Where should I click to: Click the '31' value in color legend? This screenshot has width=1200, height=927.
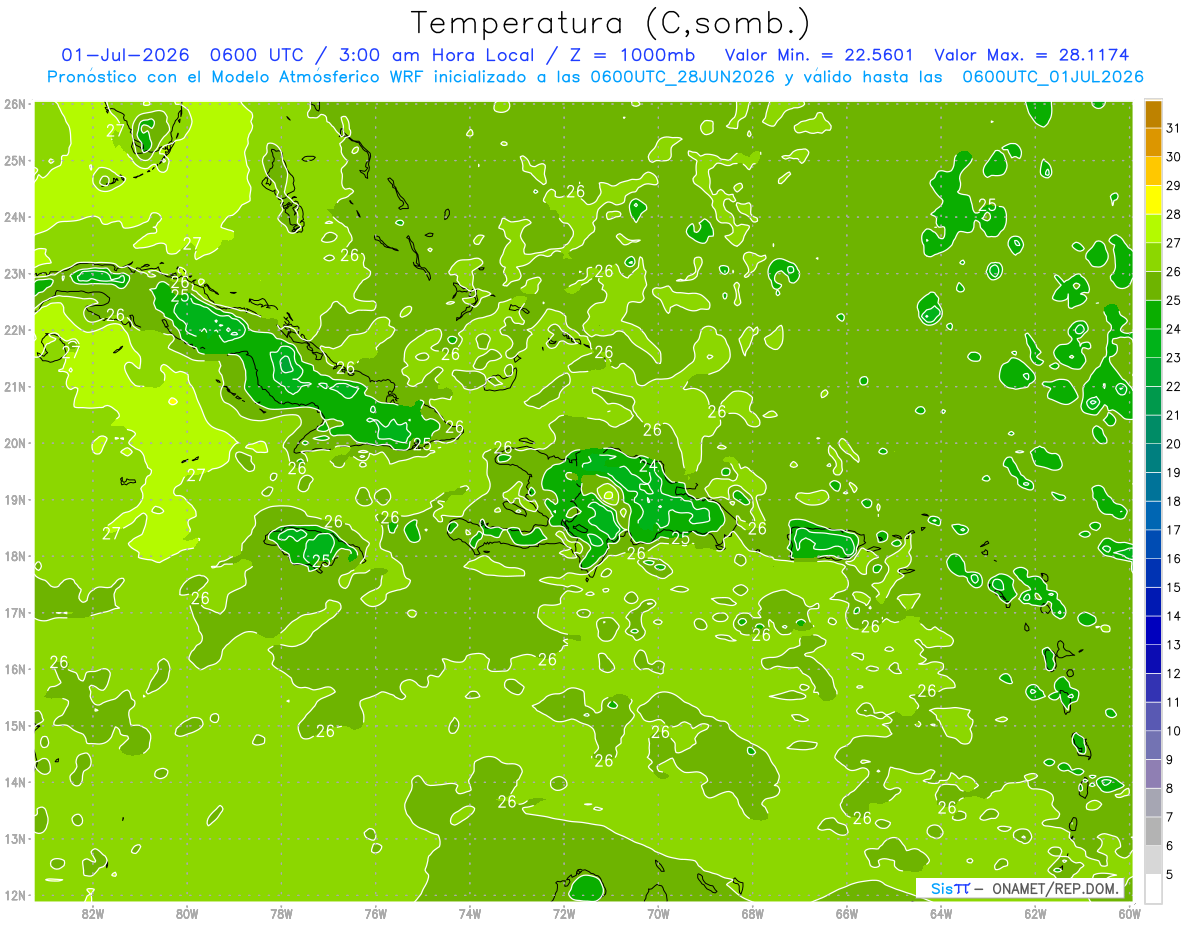tap(1173, 129)
